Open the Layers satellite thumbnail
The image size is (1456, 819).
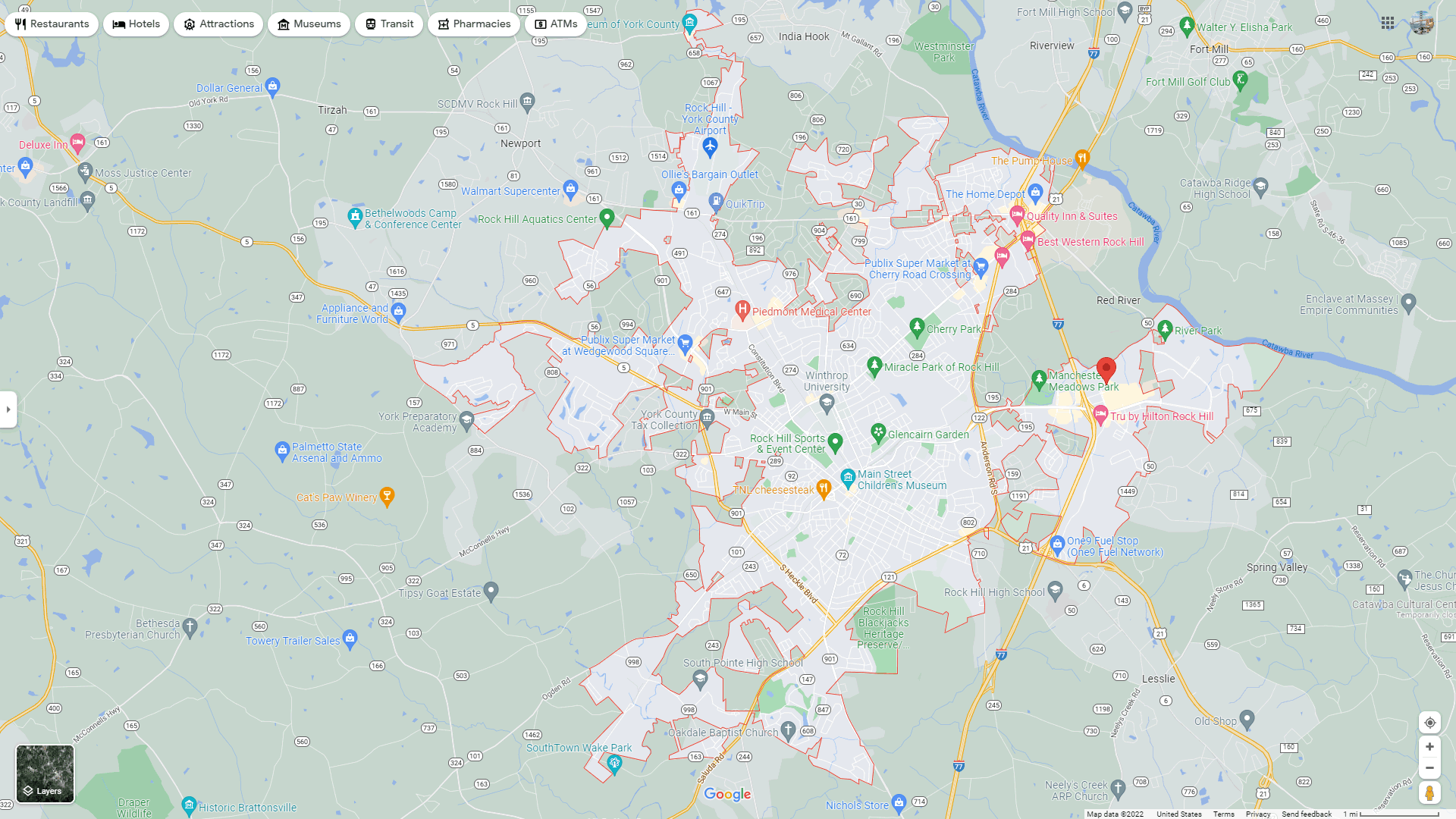[x=45, y=773]
